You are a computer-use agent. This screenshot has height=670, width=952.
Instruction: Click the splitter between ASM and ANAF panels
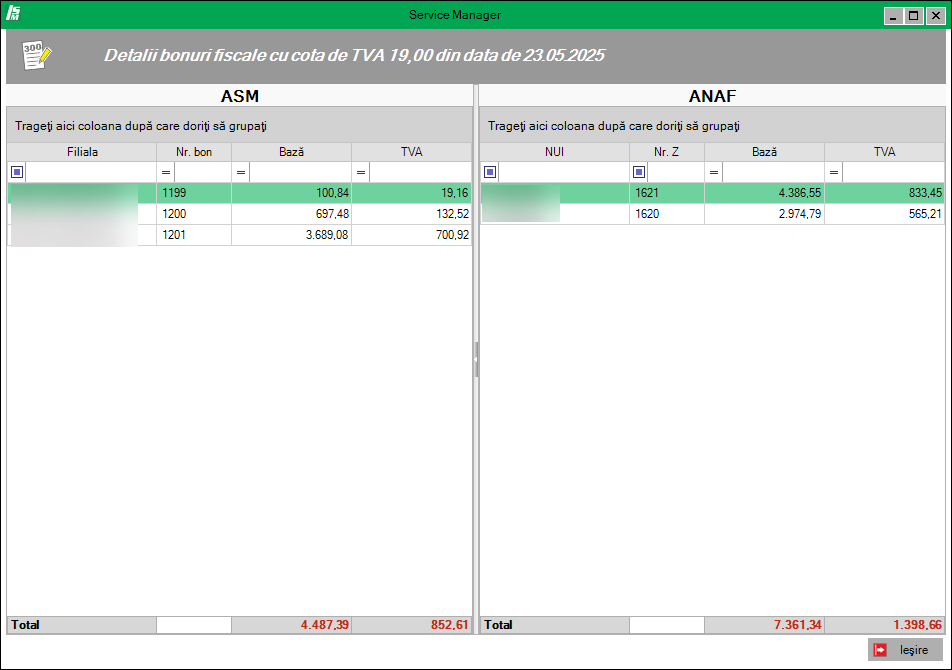pos(476,358)
